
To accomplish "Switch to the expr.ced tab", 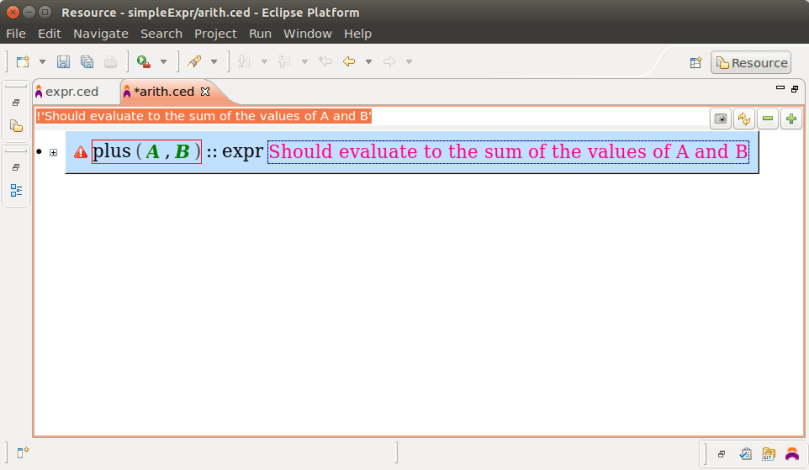I will pyautogui.click(x=72, y=92).
